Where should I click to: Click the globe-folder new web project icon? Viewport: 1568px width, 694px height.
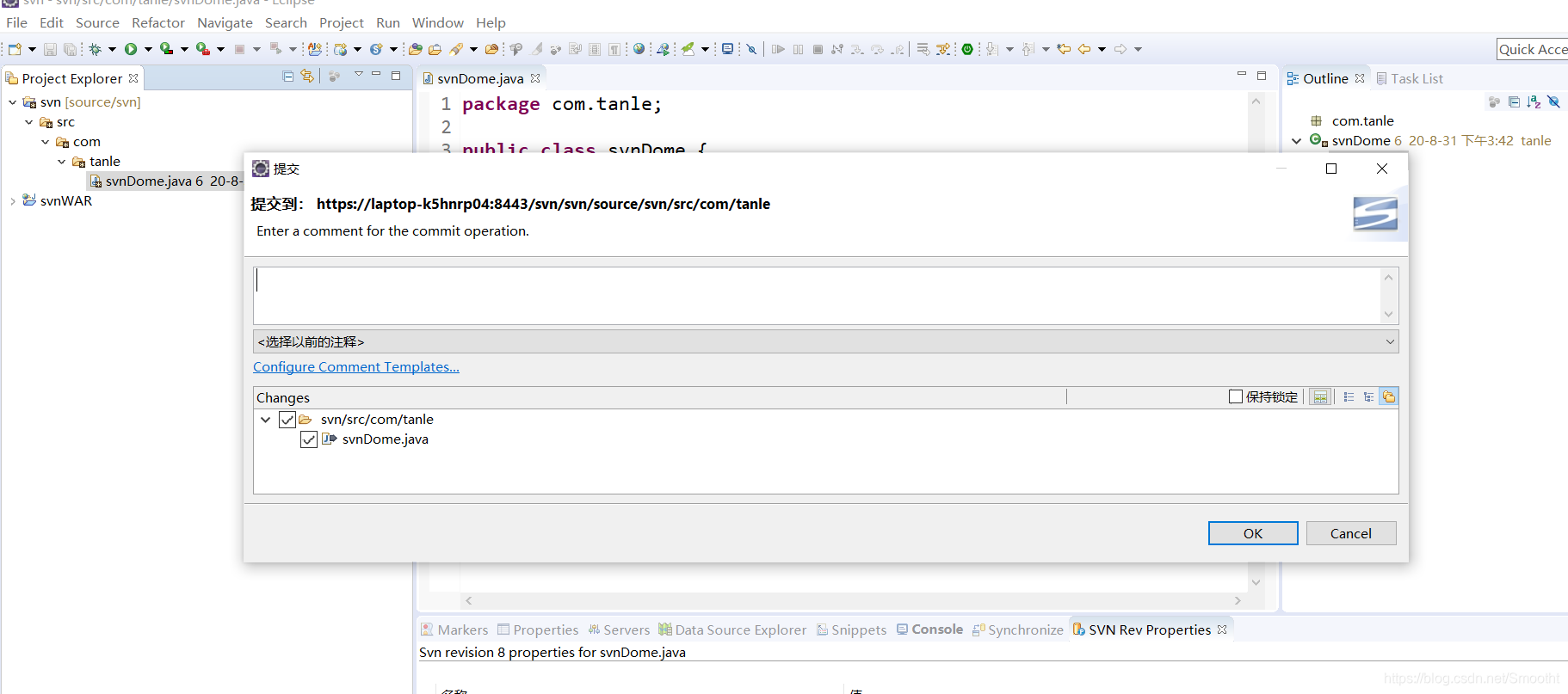[341, 49]
